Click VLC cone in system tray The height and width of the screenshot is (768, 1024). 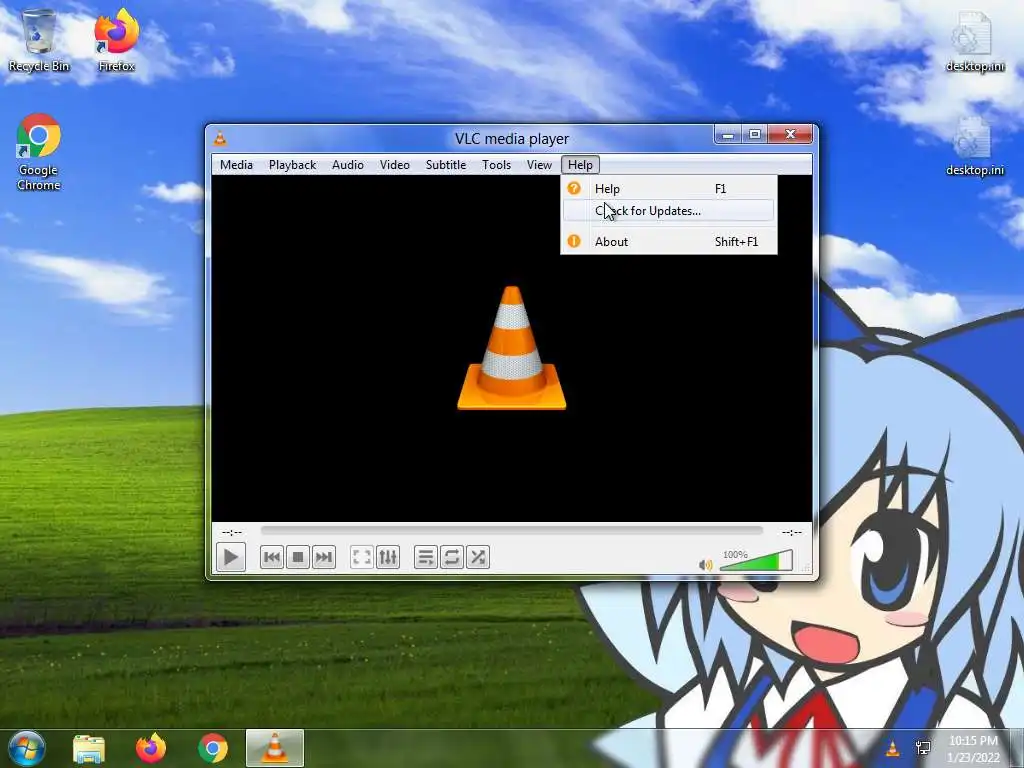892,748
